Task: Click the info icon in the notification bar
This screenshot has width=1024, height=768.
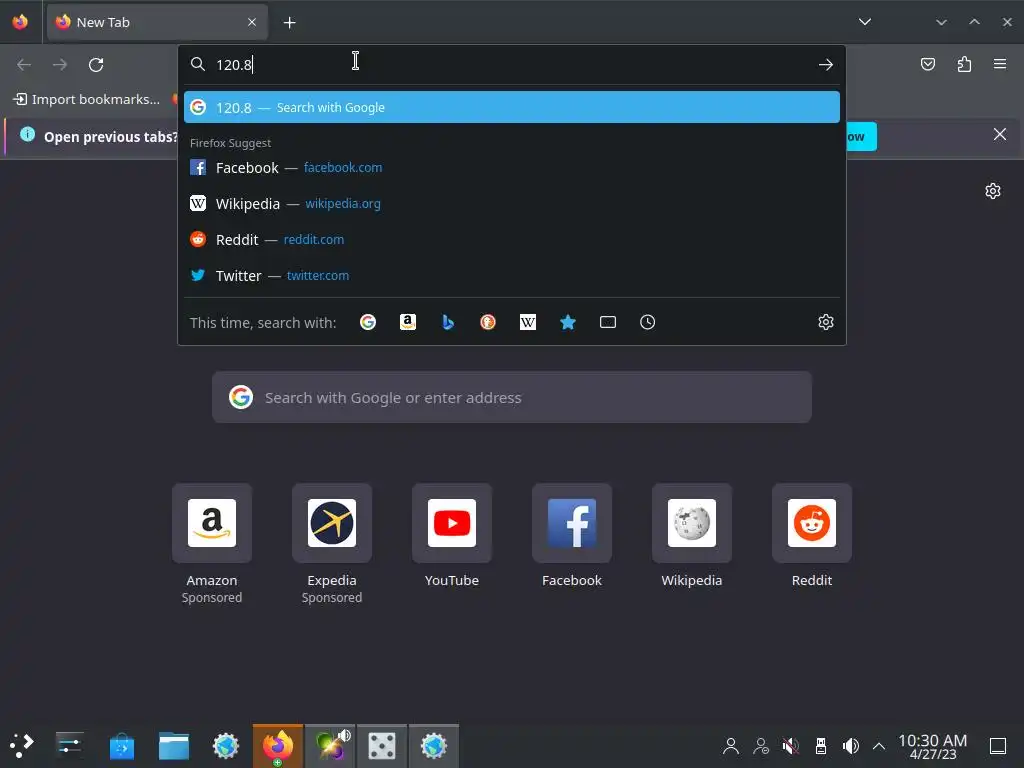Action: pos(27,135)
